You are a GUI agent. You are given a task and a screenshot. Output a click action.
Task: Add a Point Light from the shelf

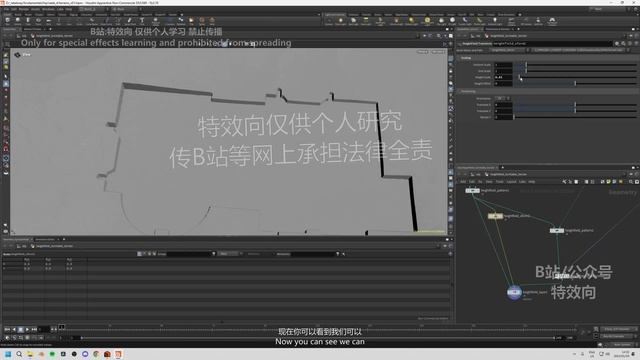click(x=340, y=20)
